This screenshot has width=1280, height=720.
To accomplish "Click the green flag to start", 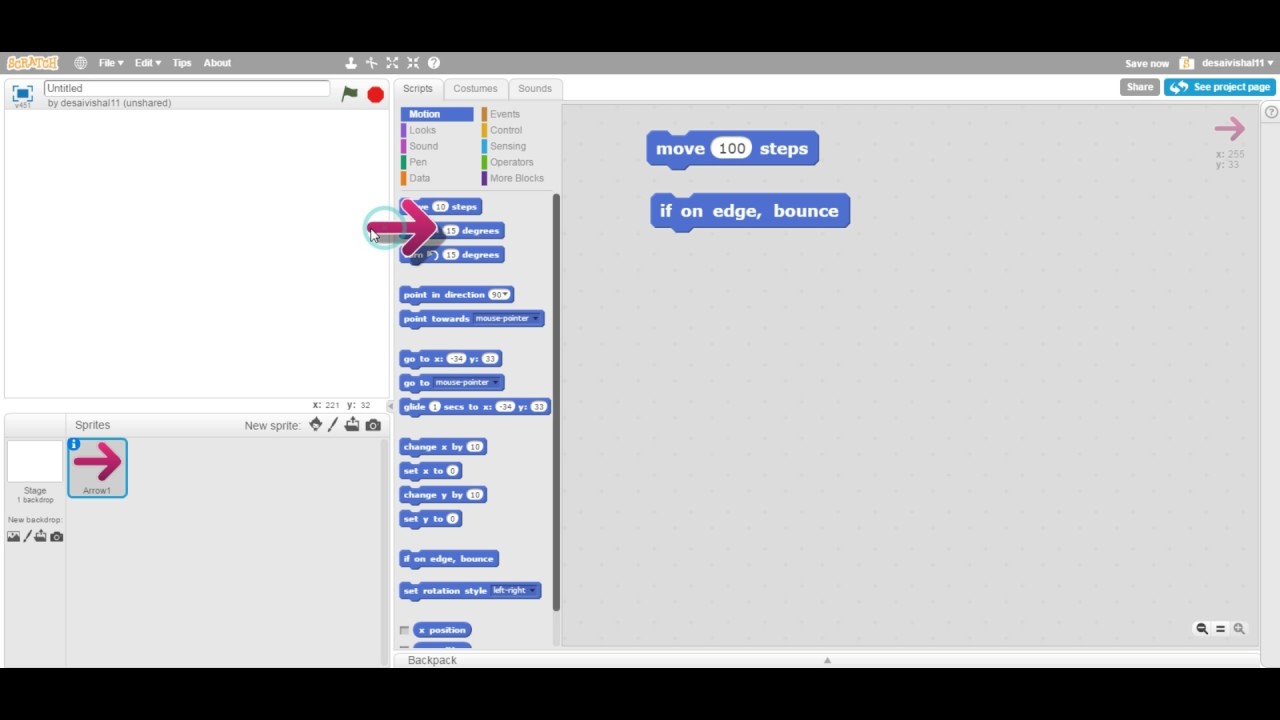I will point(349,94).
